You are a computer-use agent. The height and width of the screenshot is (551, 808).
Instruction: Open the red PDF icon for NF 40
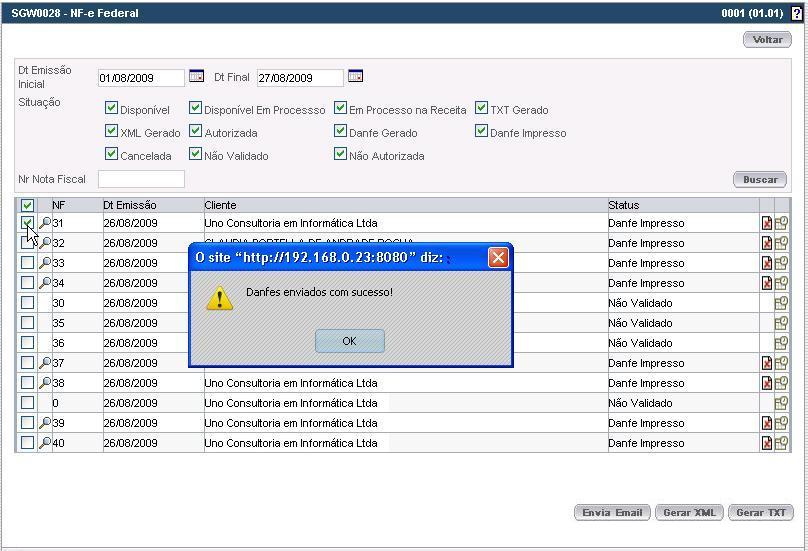pyautogui.click(x=767, y=443)
